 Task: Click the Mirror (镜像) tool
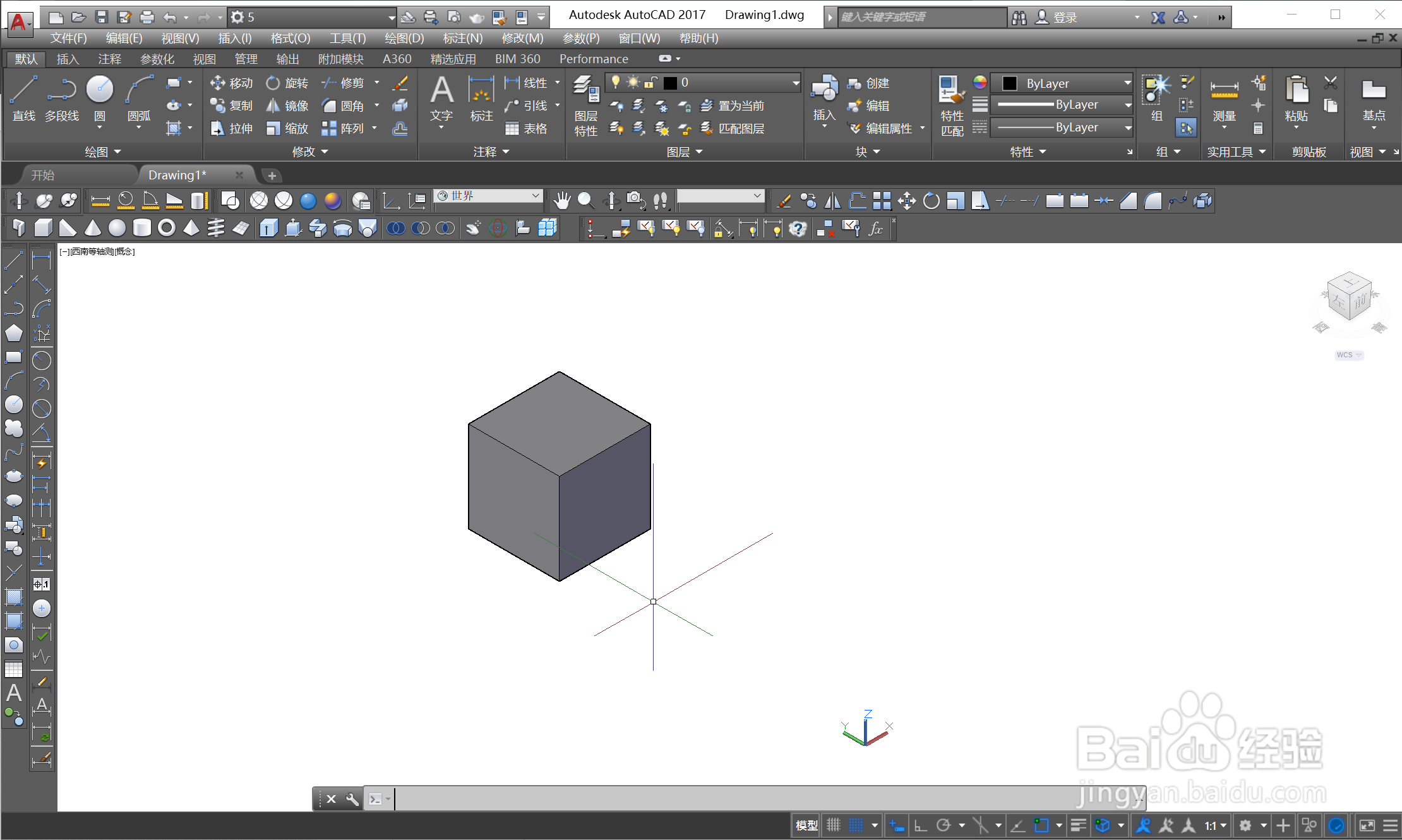pyautogui.click(x=273, y=105)
